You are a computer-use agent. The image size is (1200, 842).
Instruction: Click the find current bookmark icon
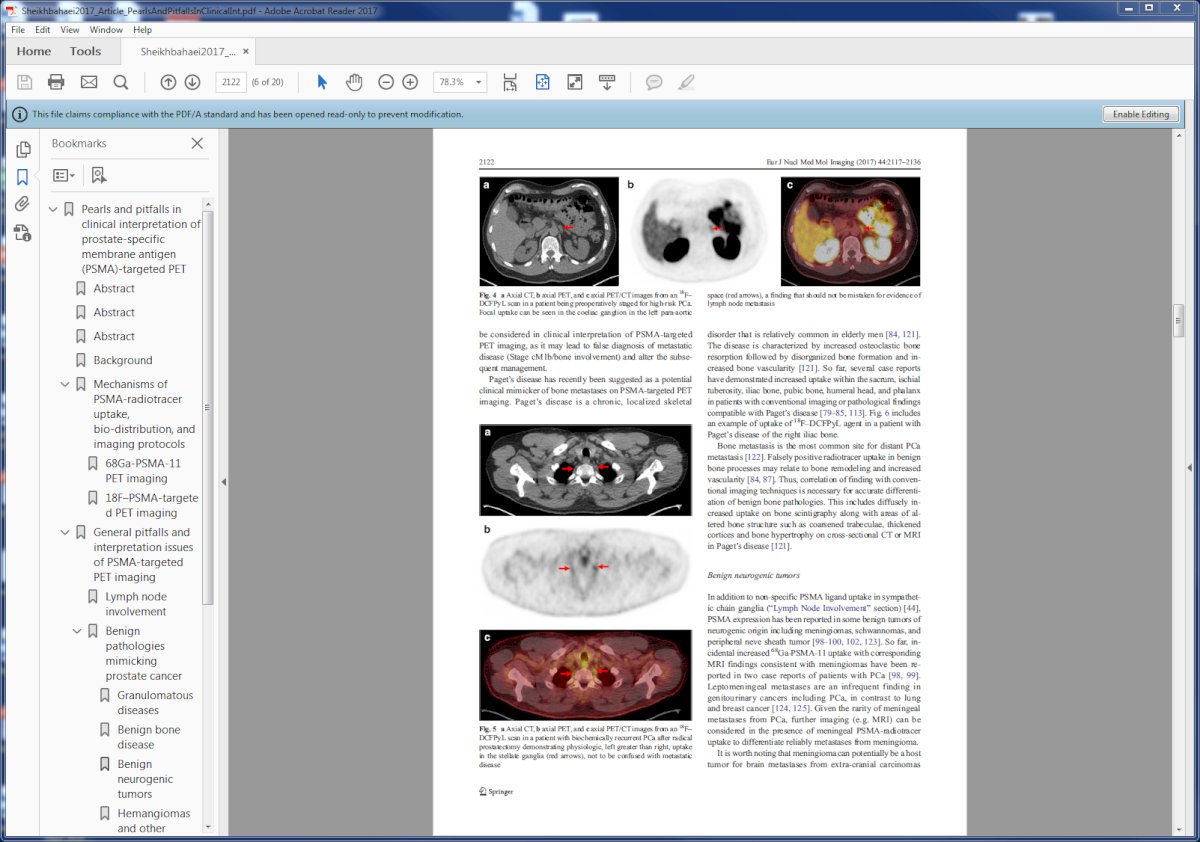(98, 175)
